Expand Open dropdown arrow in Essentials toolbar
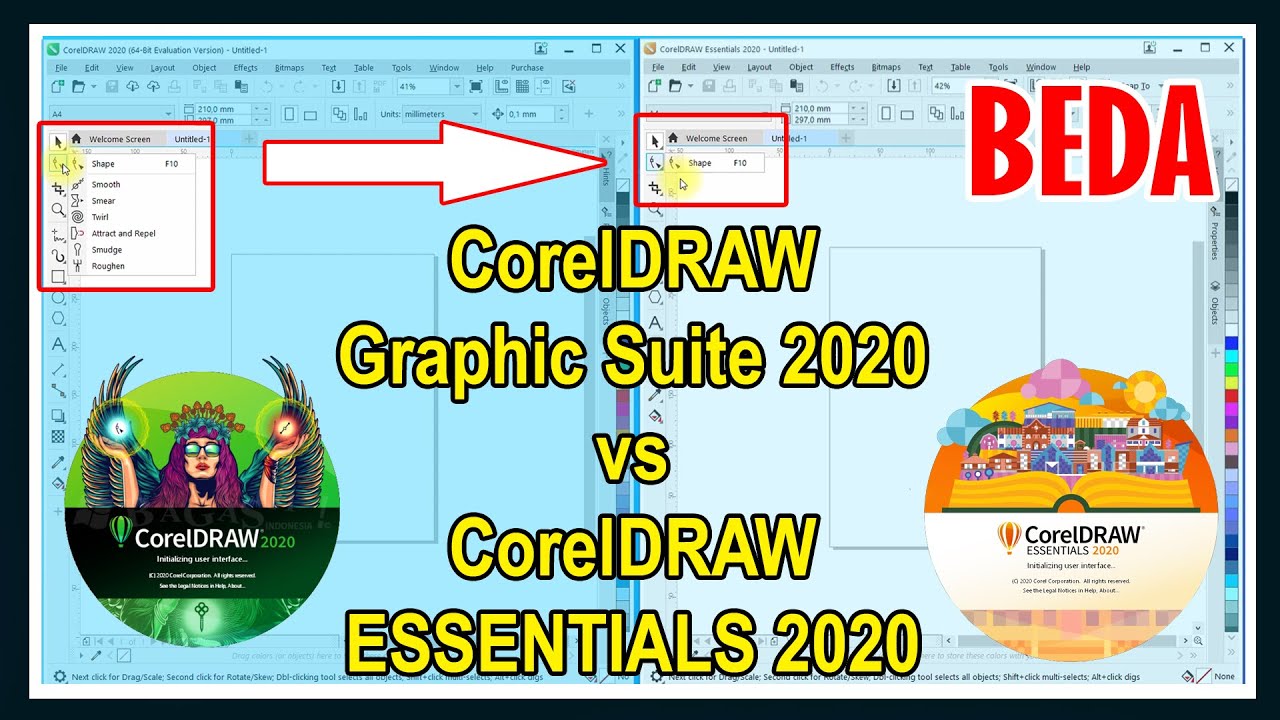The width and height of the screenshot is (1280, 720). tap(690, 87)
